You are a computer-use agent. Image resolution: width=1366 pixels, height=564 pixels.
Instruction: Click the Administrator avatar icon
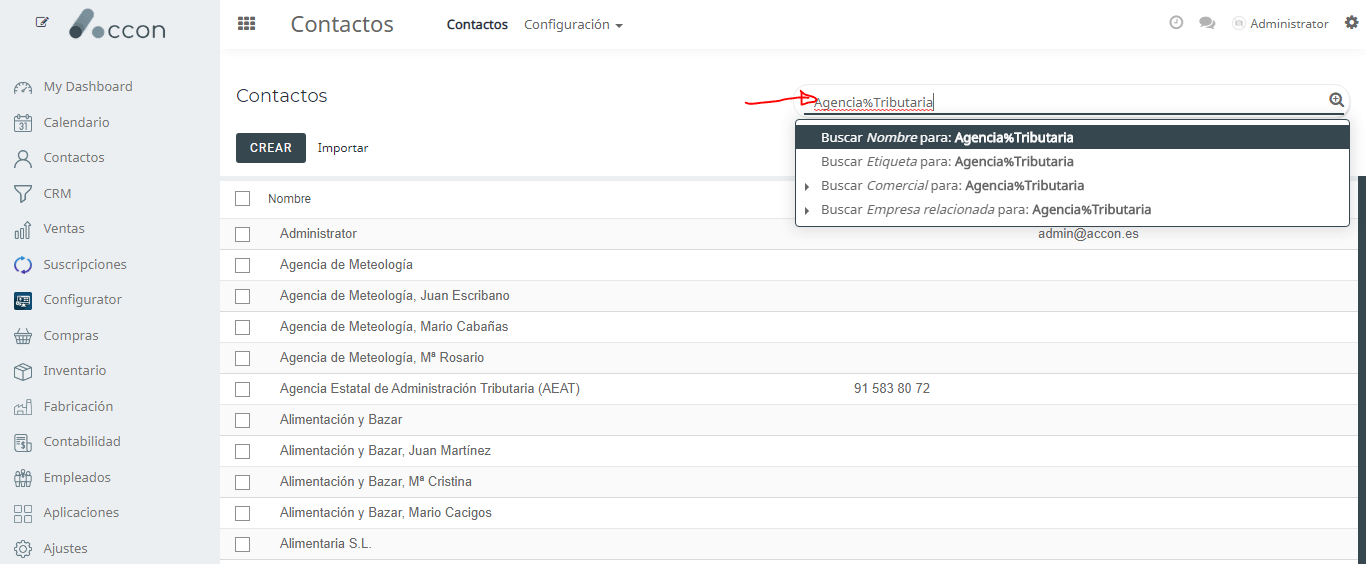(1239, 24)
